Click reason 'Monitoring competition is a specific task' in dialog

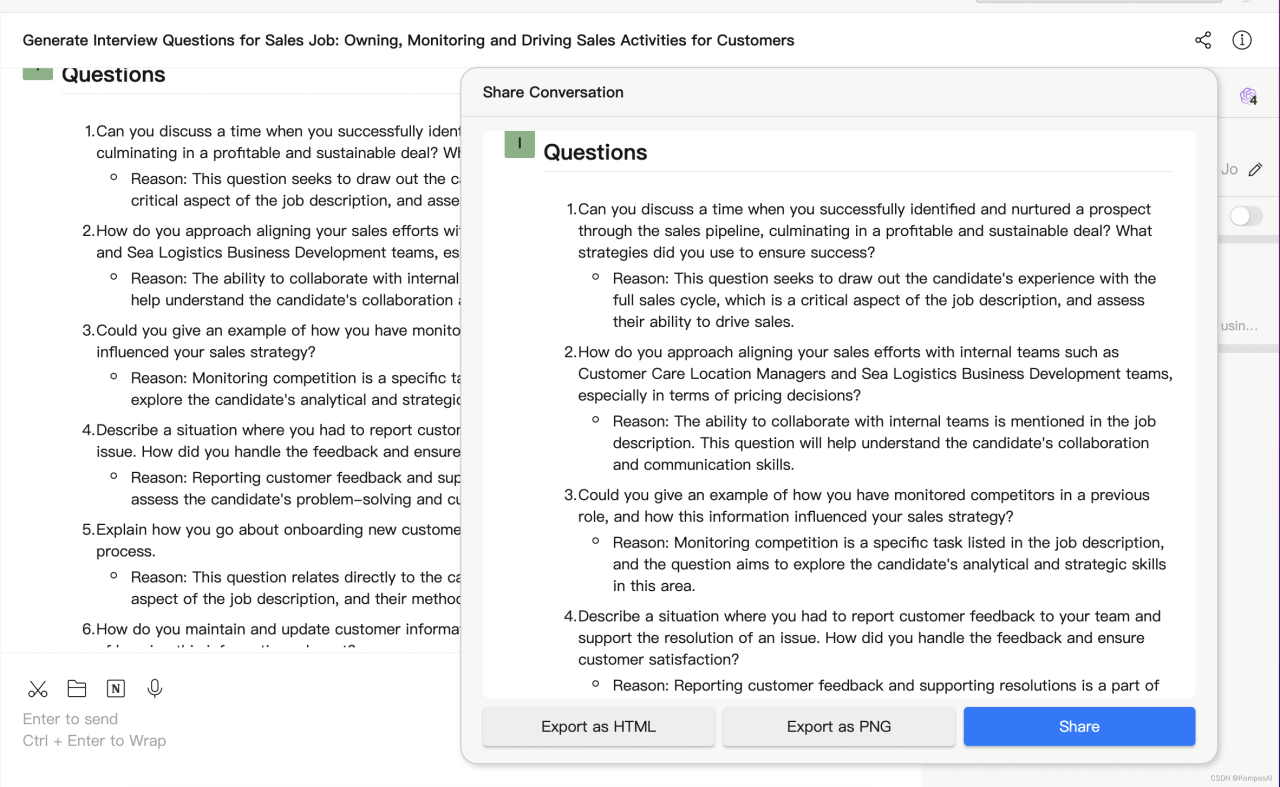[889, 564]
